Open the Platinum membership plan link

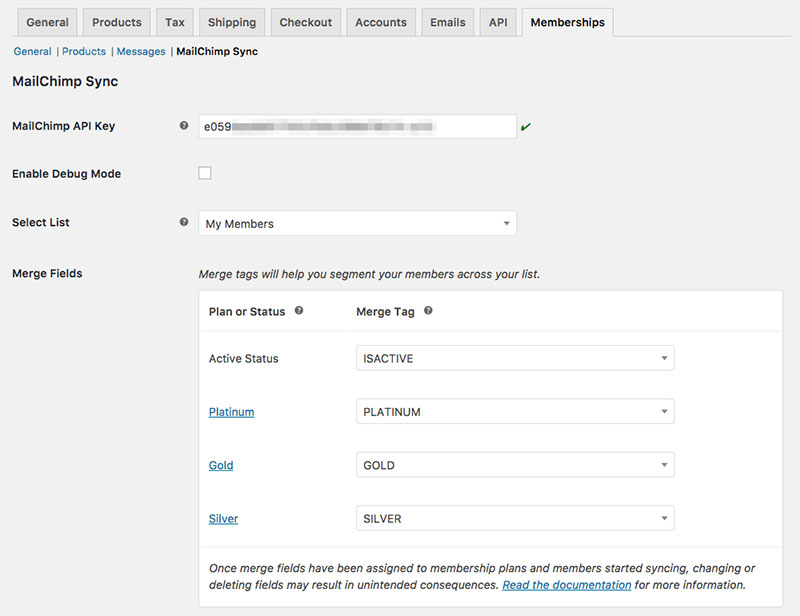click(232, 412)
